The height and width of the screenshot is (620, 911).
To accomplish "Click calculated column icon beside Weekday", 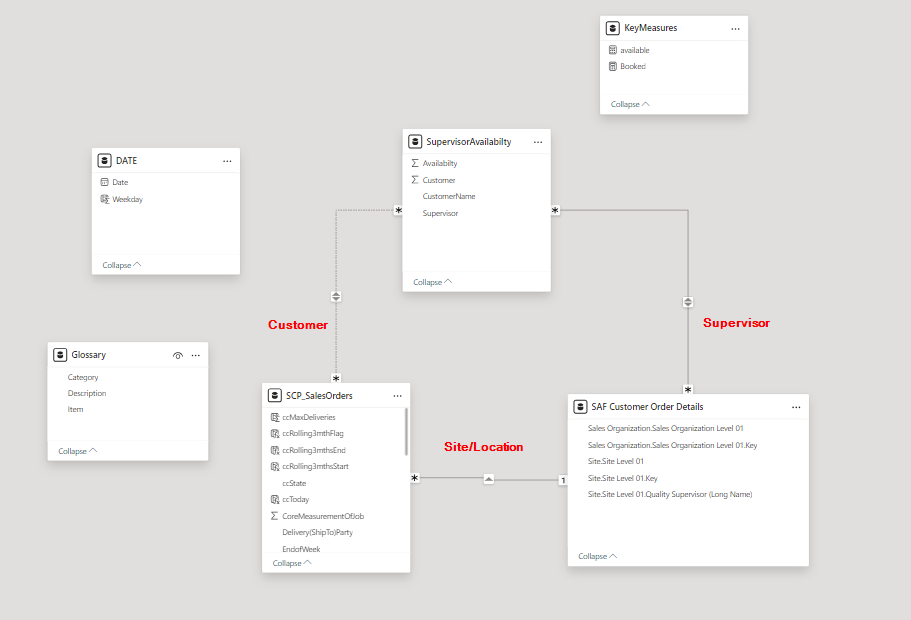I will click(x=105, y=199).
